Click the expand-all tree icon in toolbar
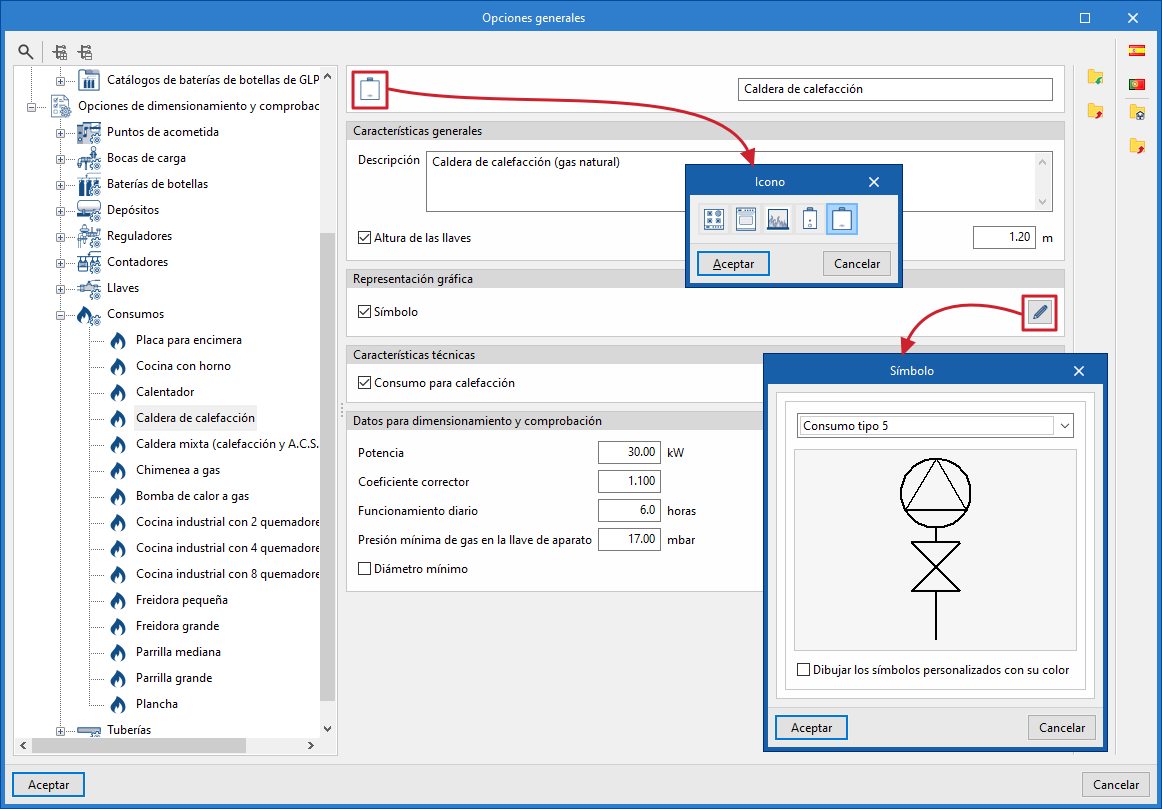The width and height of the screenshot is (1162, 809). point(61,52)
